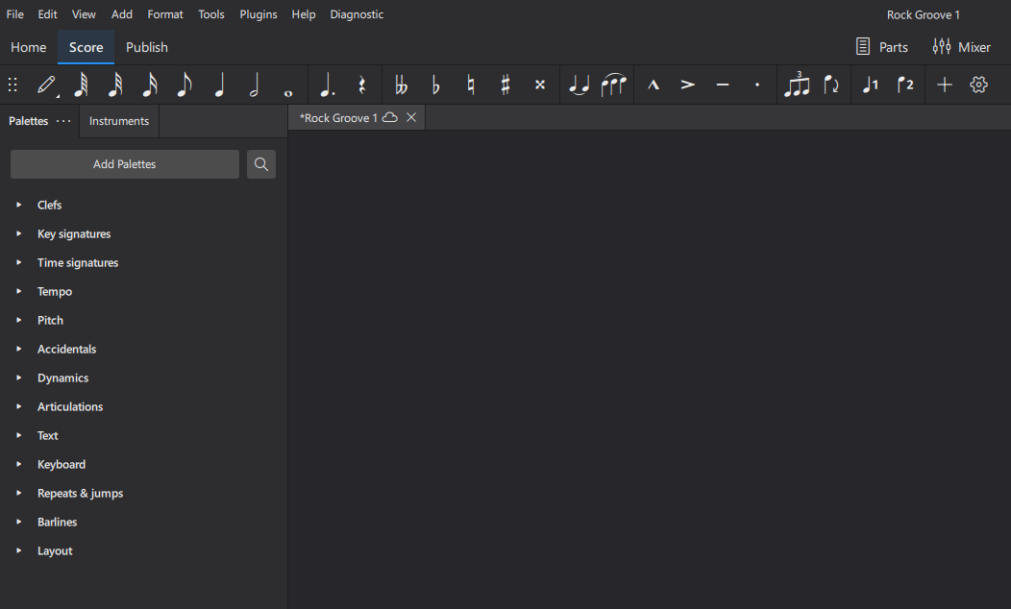Viewport: 1011px width, 609px height.
Task: Expand the Time signatures palette
Action: [19, 263]
